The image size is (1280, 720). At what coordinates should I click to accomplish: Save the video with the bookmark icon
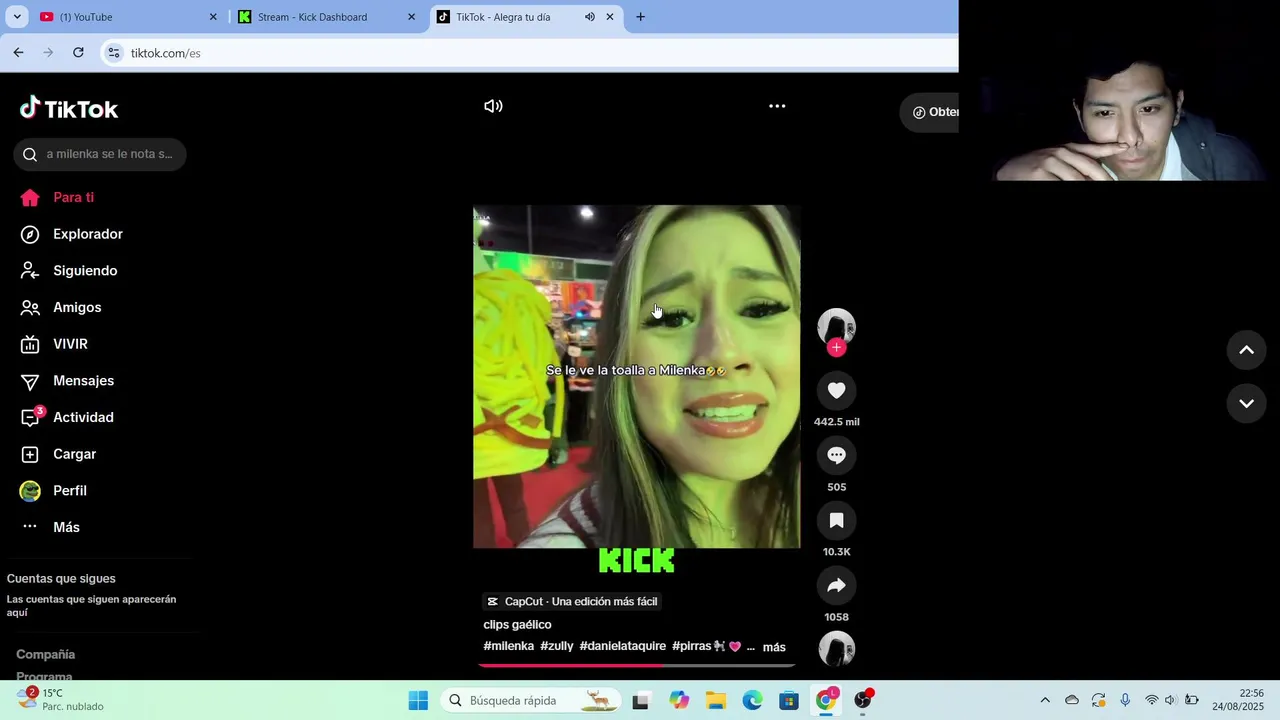(x=837, y=521)
